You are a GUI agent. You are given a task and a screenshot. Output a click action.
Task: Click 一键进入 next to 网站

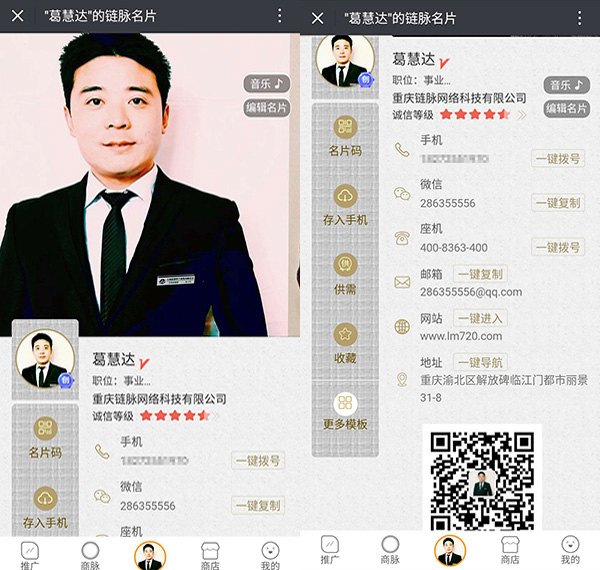tap(481, 318)
